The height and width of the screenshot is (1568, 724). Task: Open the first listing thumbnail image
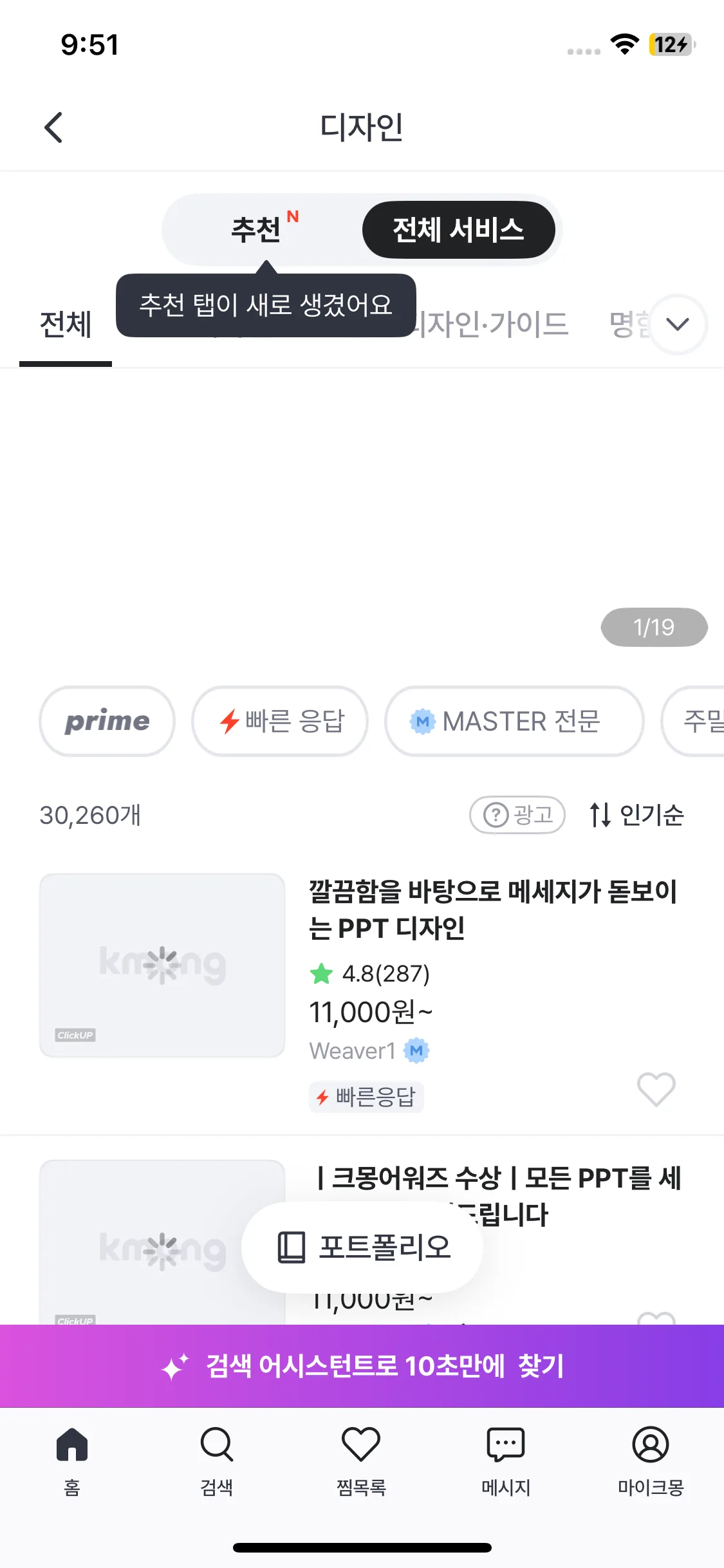tap(162, 965)
